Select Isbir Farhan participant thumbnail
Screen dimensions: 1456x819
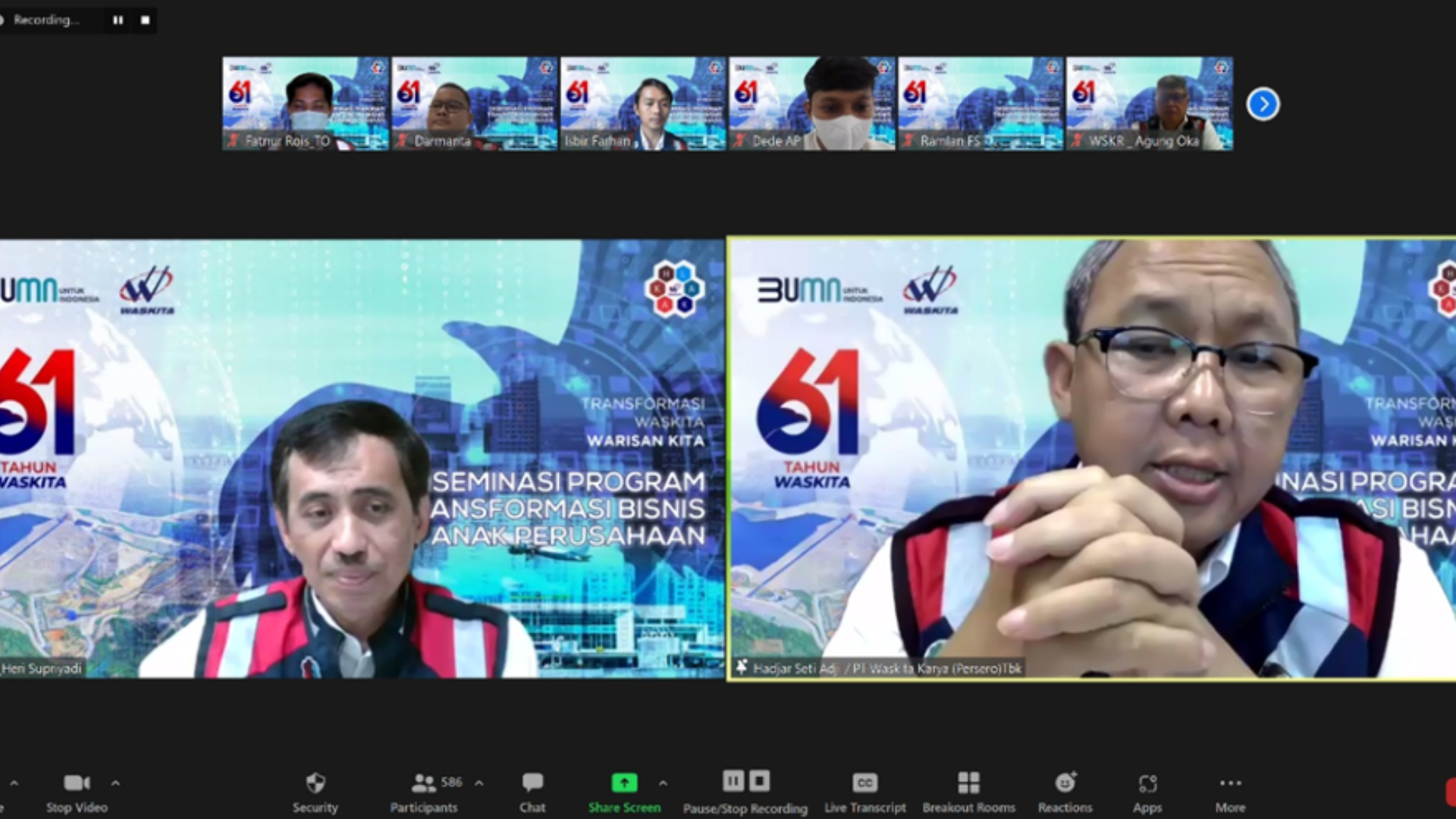click(643, 104)
